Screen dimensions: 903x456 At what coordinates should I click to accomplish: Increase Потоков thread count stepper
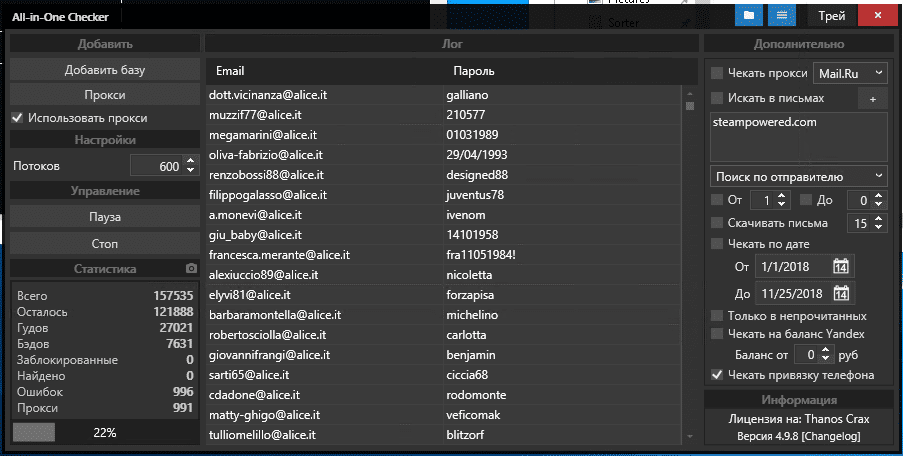pyautogui.click(x=191, y=161)
